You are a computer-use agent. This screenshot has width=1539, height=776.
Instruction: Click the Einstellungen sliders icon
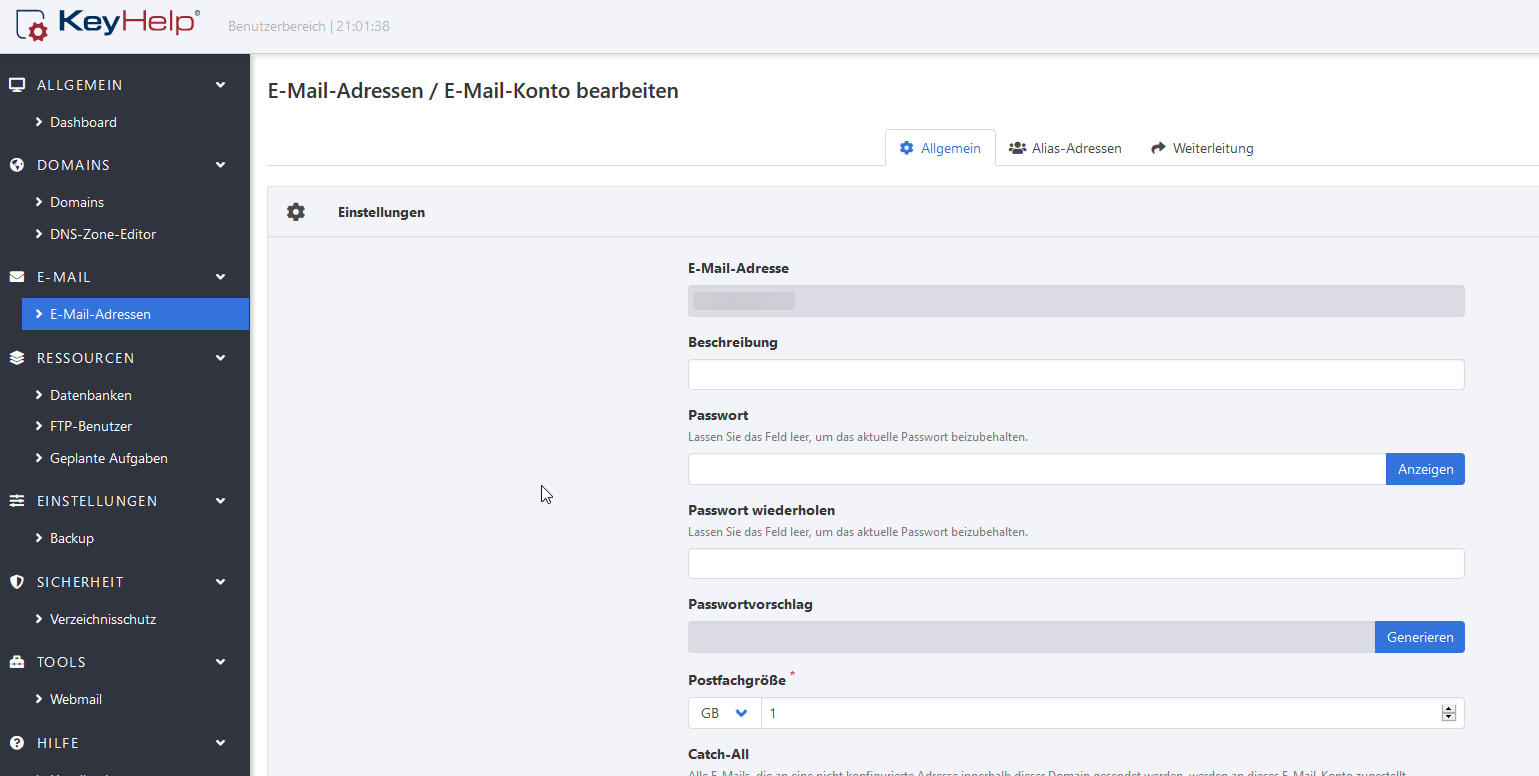(x=17, y=501)
